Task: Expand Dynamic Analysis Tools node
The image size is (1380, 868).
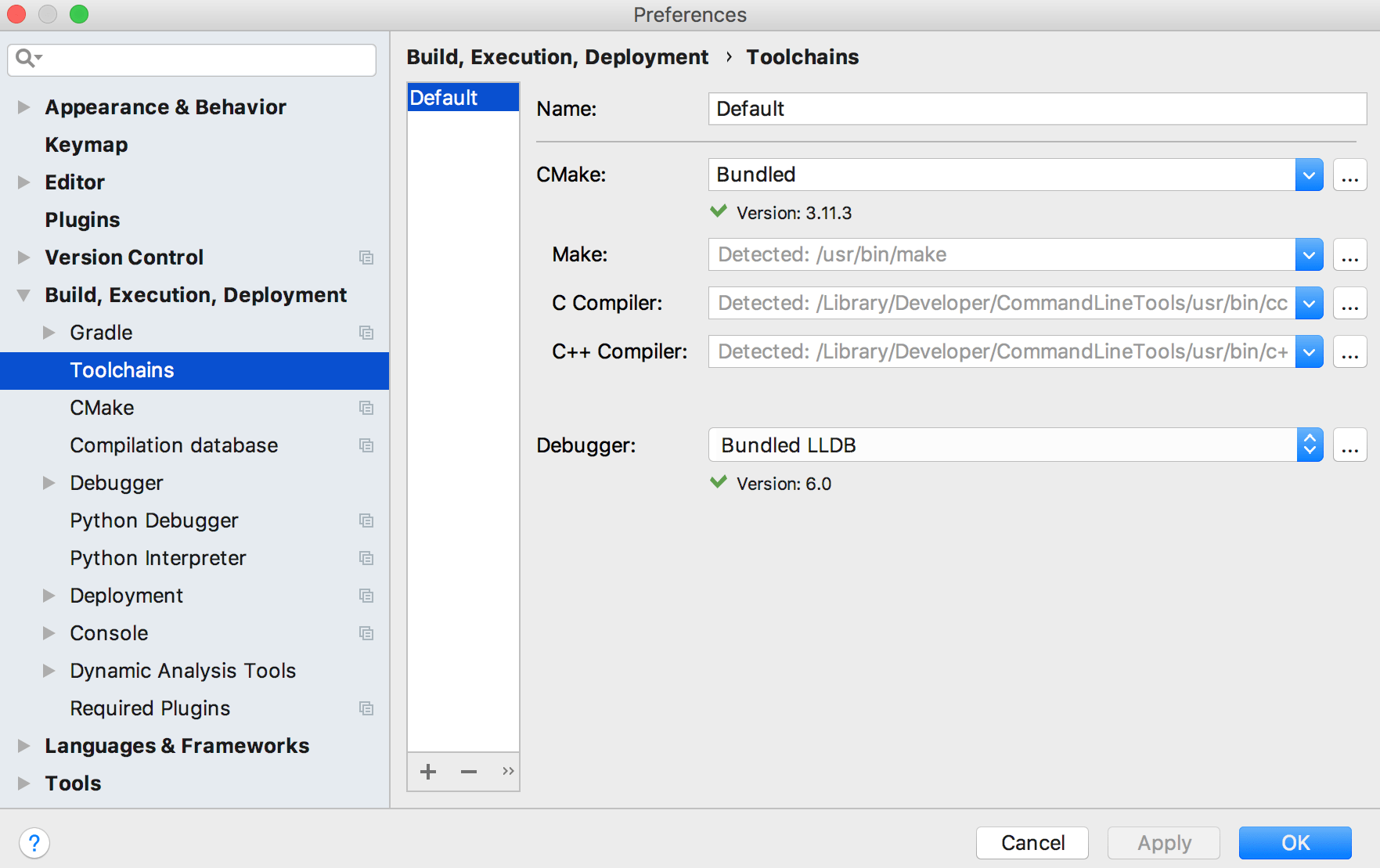Action: 49,671
